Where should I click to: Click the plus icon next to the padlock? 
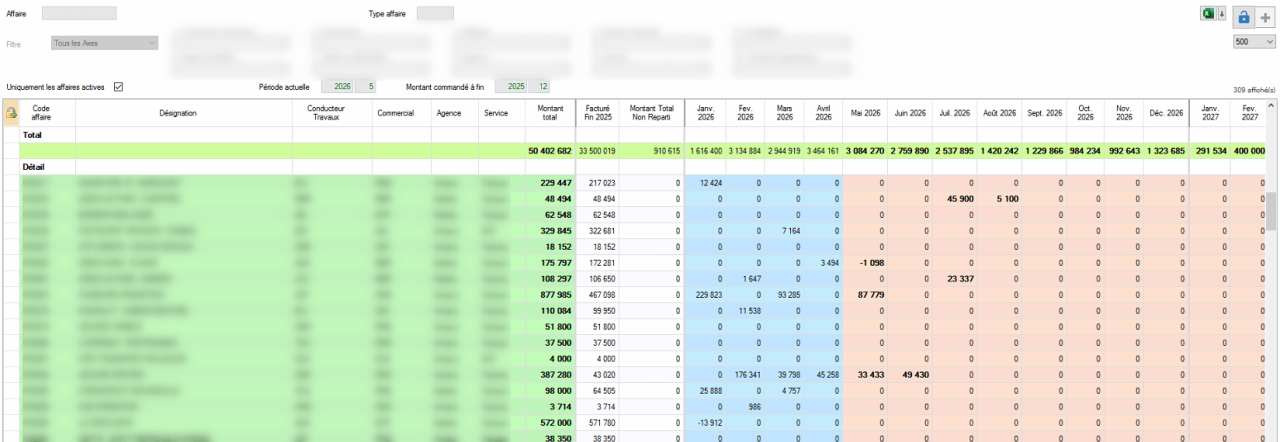[x=1265, y=17]
